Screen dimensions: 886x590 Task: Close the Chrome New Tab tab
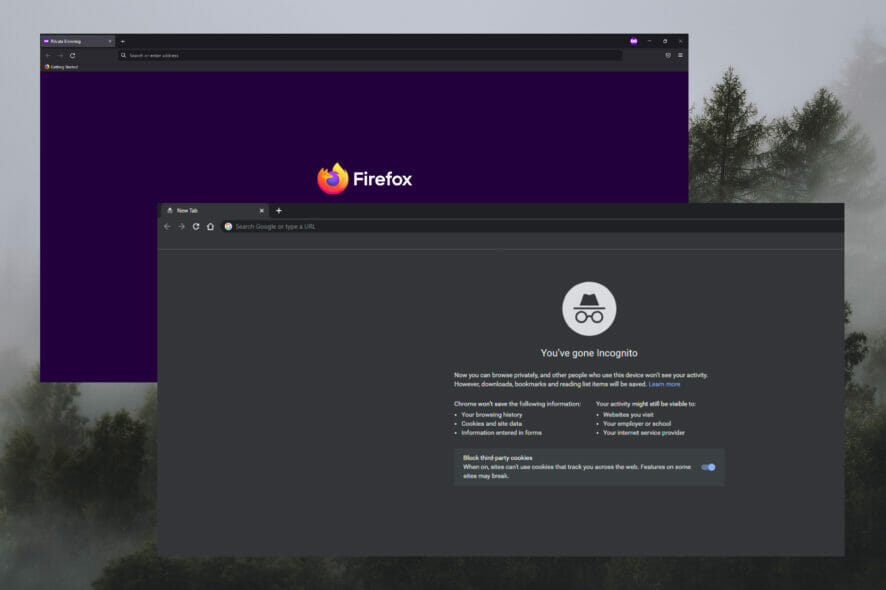click(262, 211)
